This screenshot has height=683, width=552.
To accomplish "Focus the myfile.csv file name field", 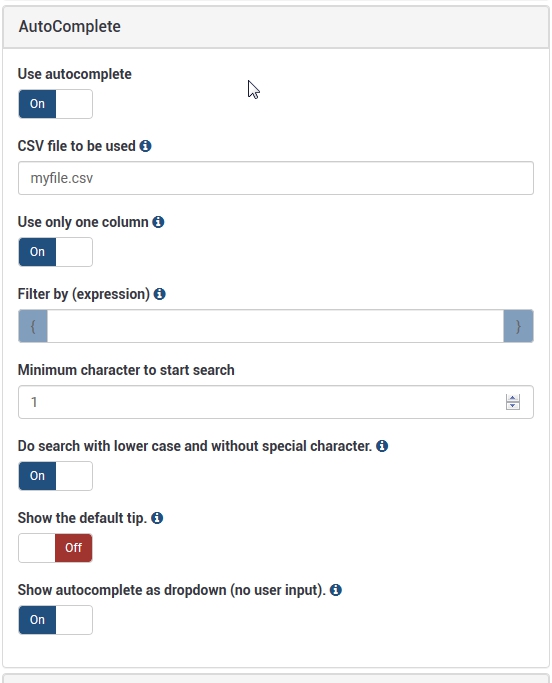I will click(276, 178).
